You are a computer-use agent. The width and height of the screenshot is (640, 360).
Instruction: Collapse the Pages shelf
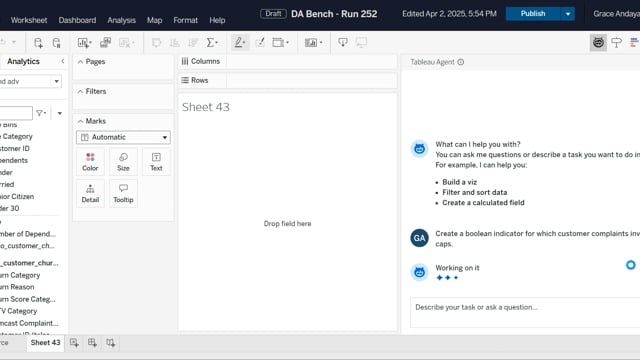click(x=80, y=62)
